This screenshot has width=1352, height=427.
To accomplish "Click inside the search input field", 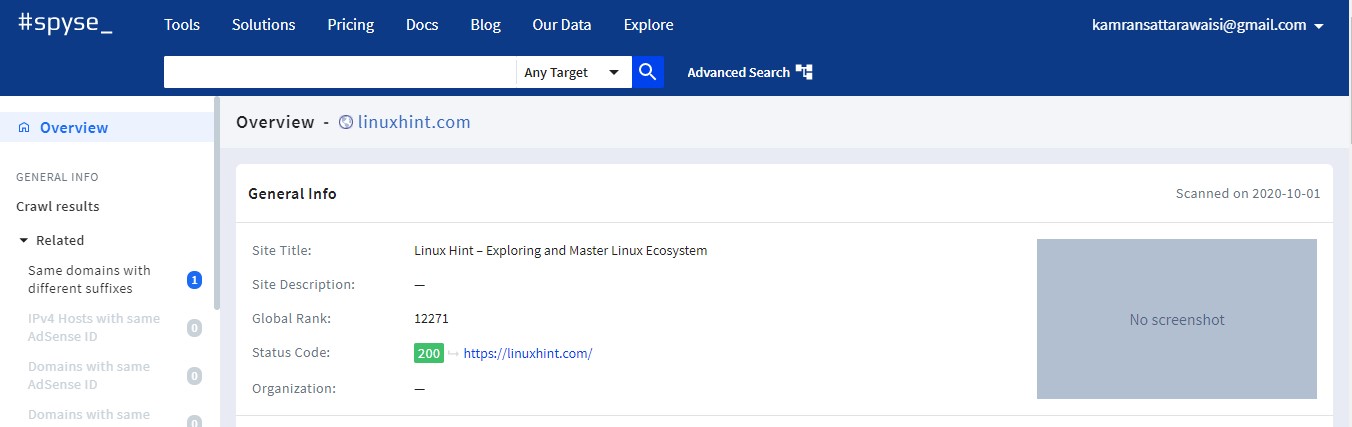I will tap(340, 72).
